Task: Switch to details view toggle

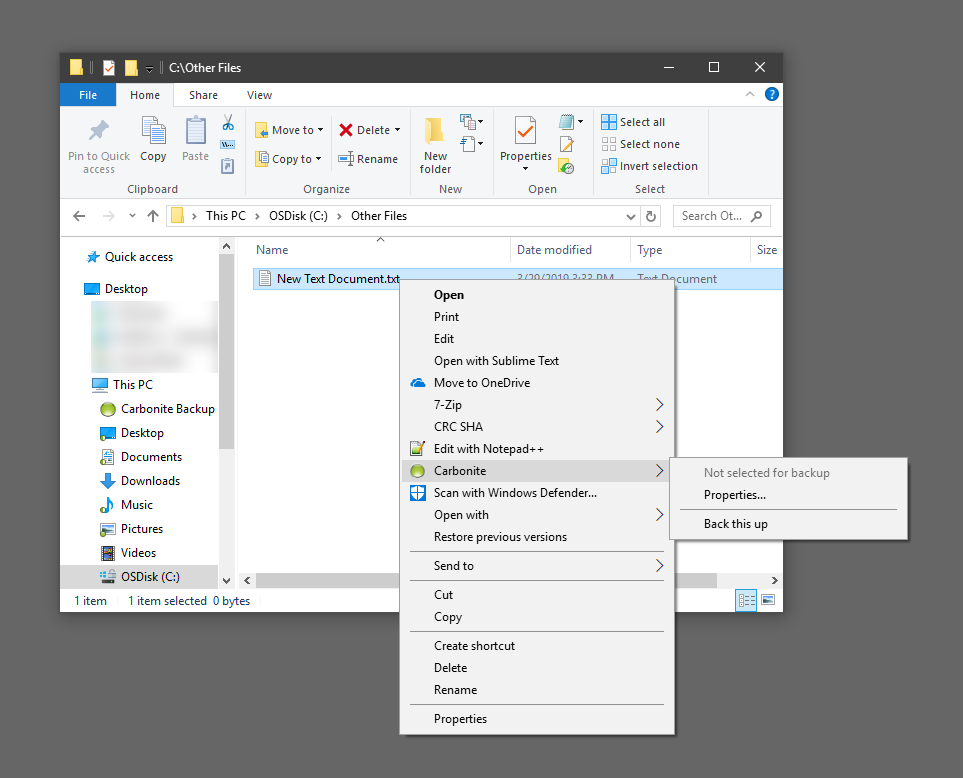Action: (746, 600)
